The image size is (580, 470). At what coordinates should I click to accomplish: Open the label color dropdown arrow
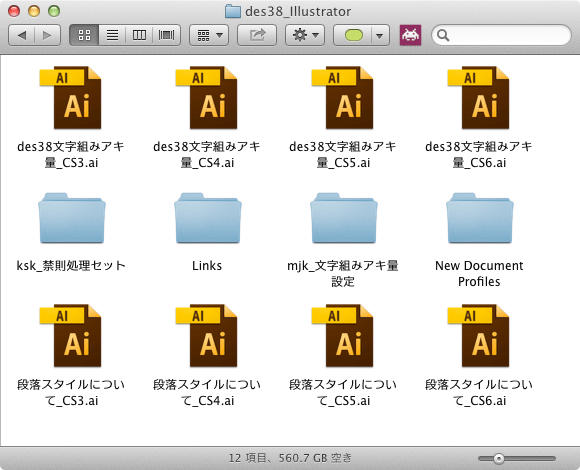click(380, 35)
